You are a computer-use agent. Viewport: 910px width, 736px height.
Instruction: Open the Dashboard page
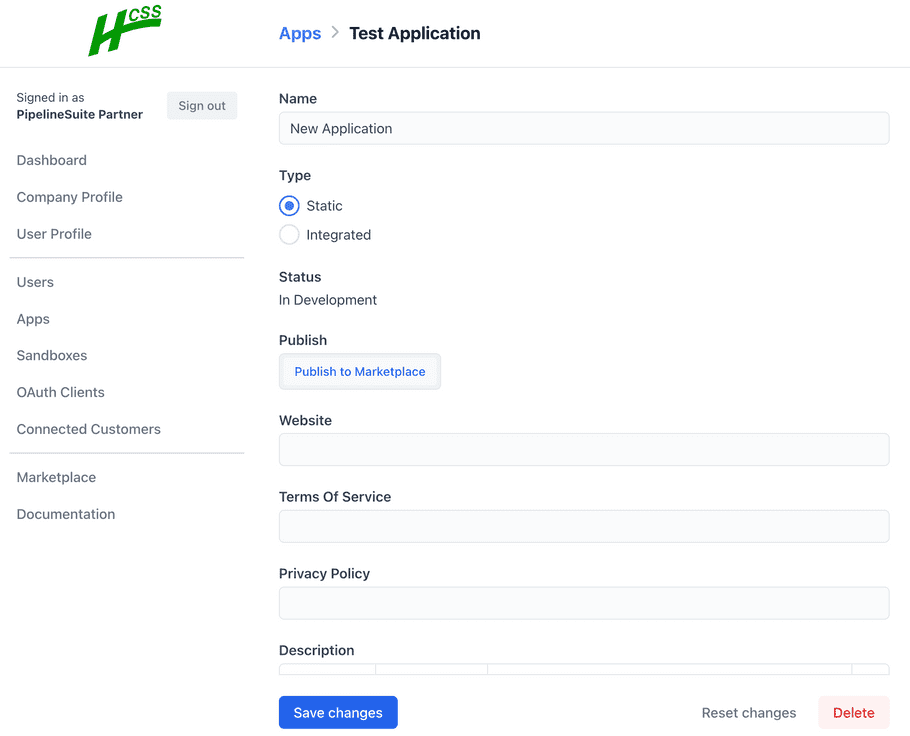click(51, 160)
